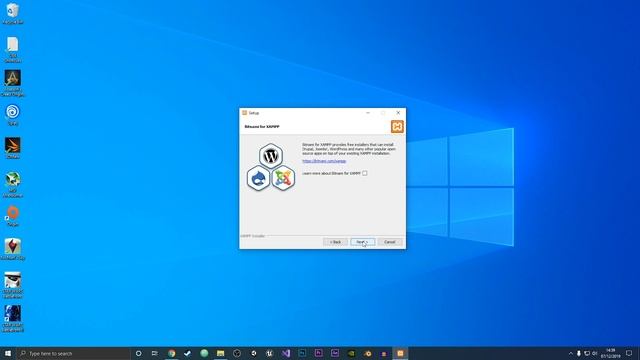Tick the Learn more about Bitnami checkbox
The width and height of the screenshot is (640, 360).
coord(364,173)
